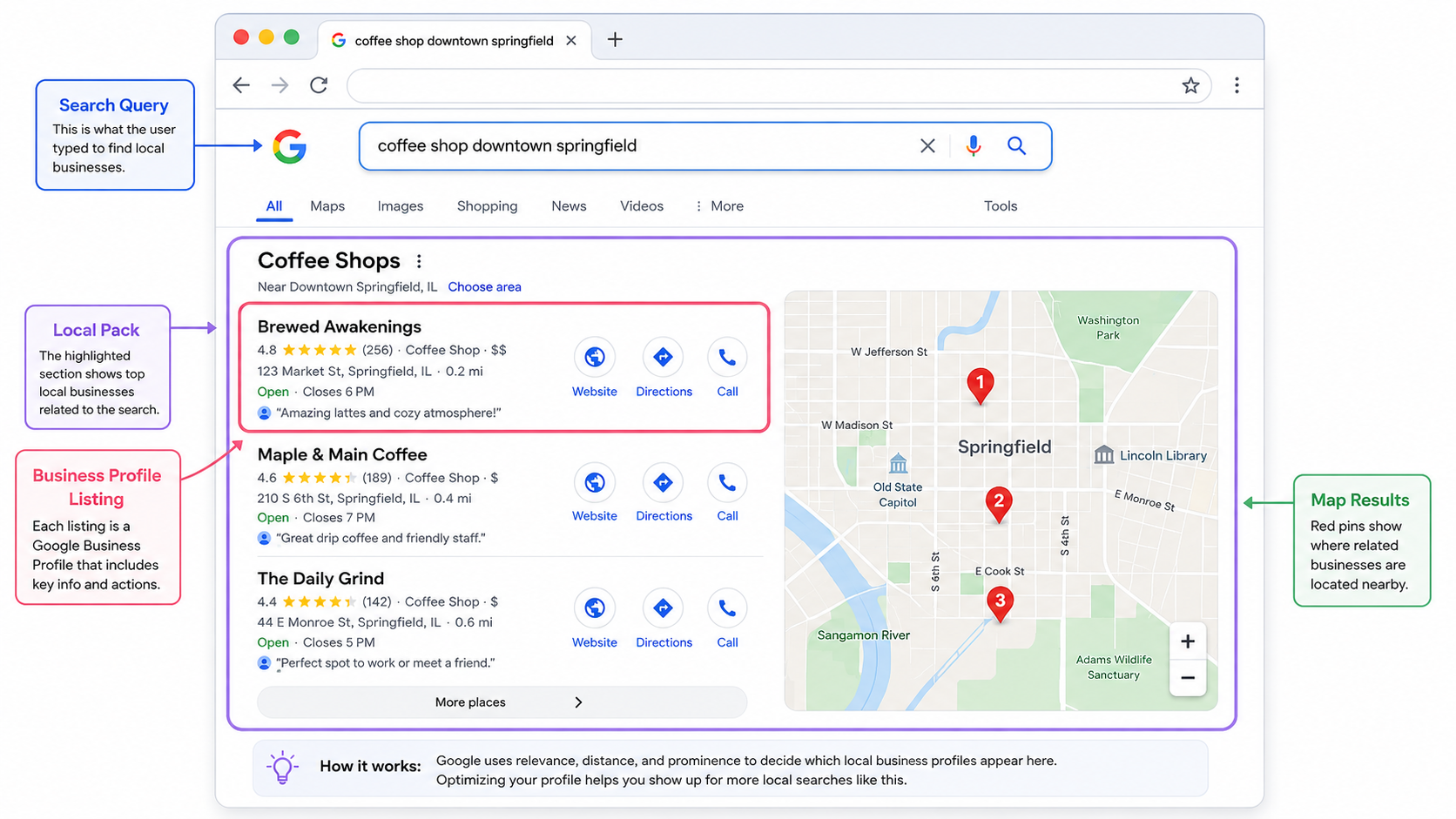Viewport: 1456px width, 819px height.
Task: Open the browser three-dot menu
Action: click(x=1237, y=85)
